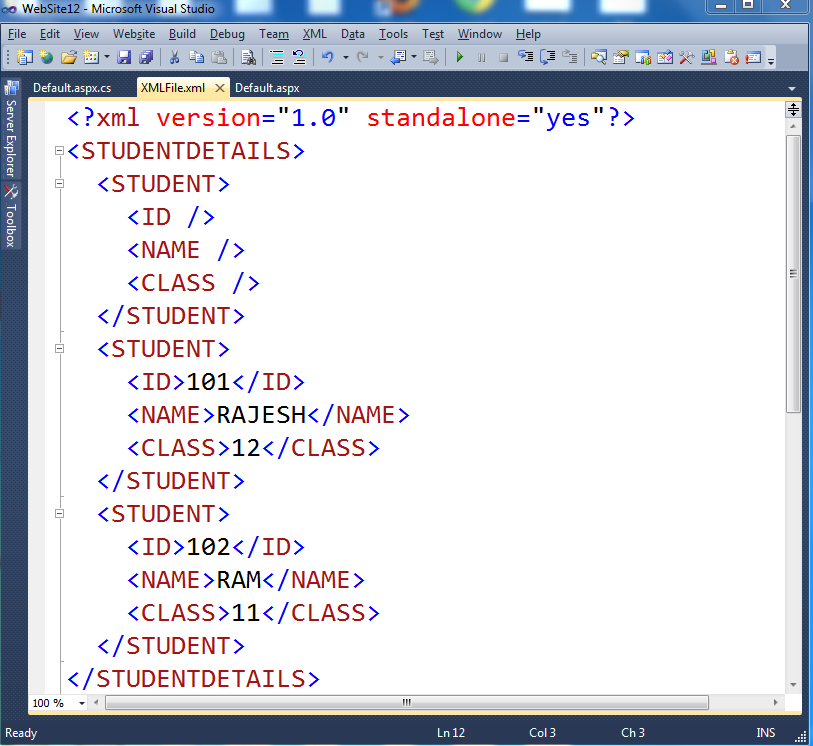Image resolution: width=813 pixels, height=746 pixels.
Task: Select the Cut icon on the toolbar
Action: pyautogui.click(x=173, y=57)
